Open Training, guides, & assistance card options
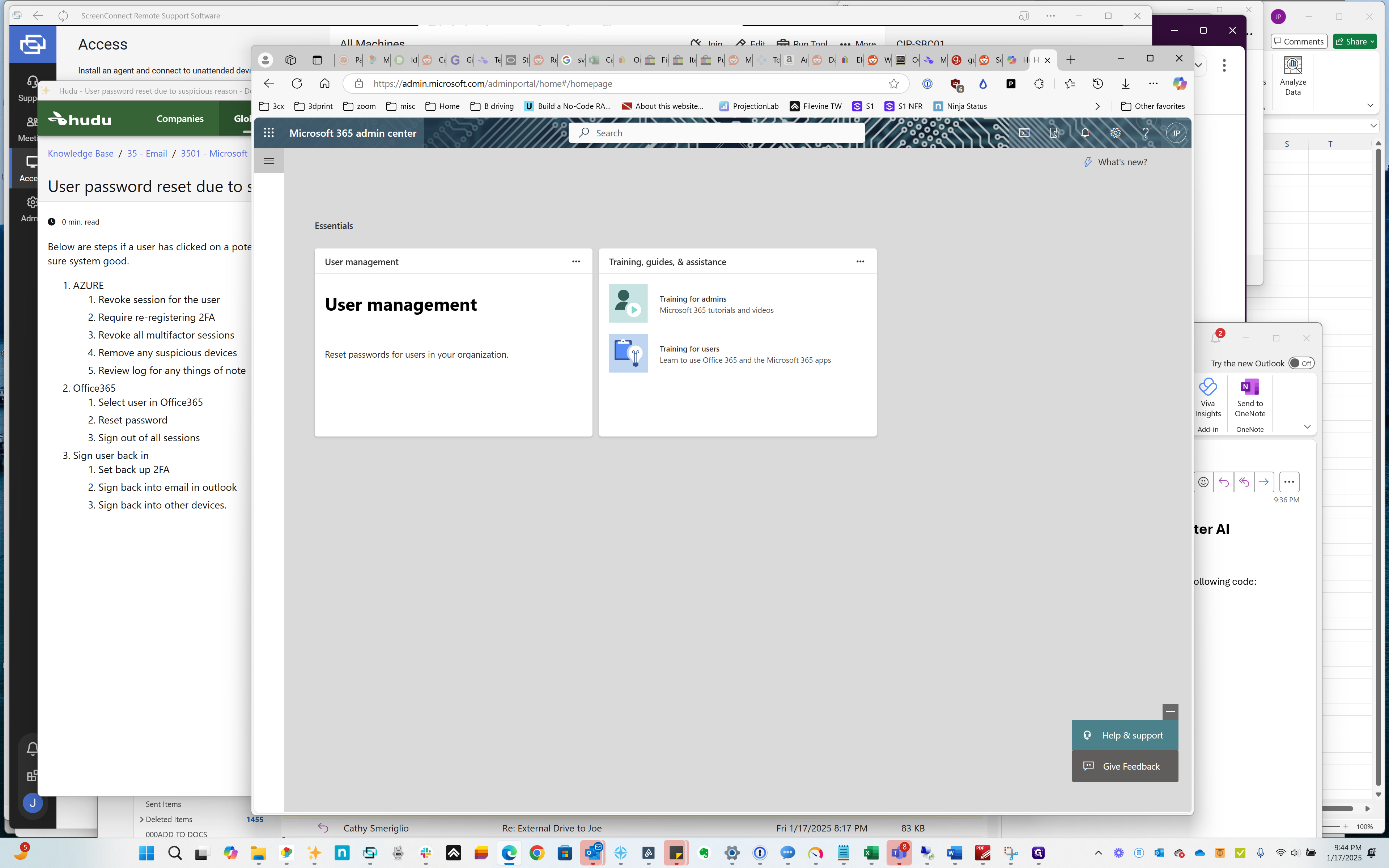1389x868 pixels. click(860, 261)
